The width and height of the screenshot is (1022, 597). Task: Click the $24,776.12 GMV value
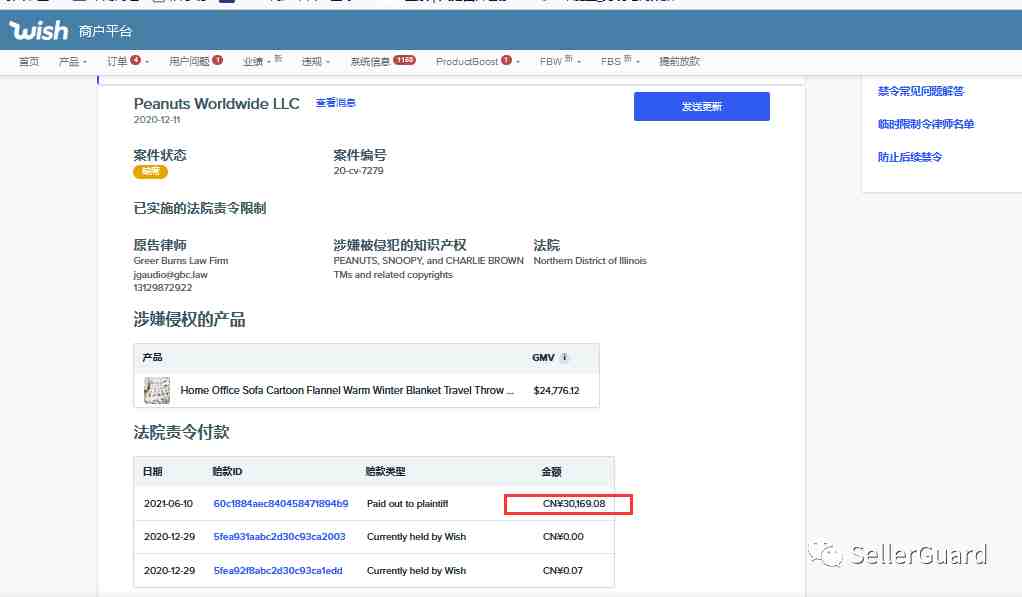click(x=556, y=390)
